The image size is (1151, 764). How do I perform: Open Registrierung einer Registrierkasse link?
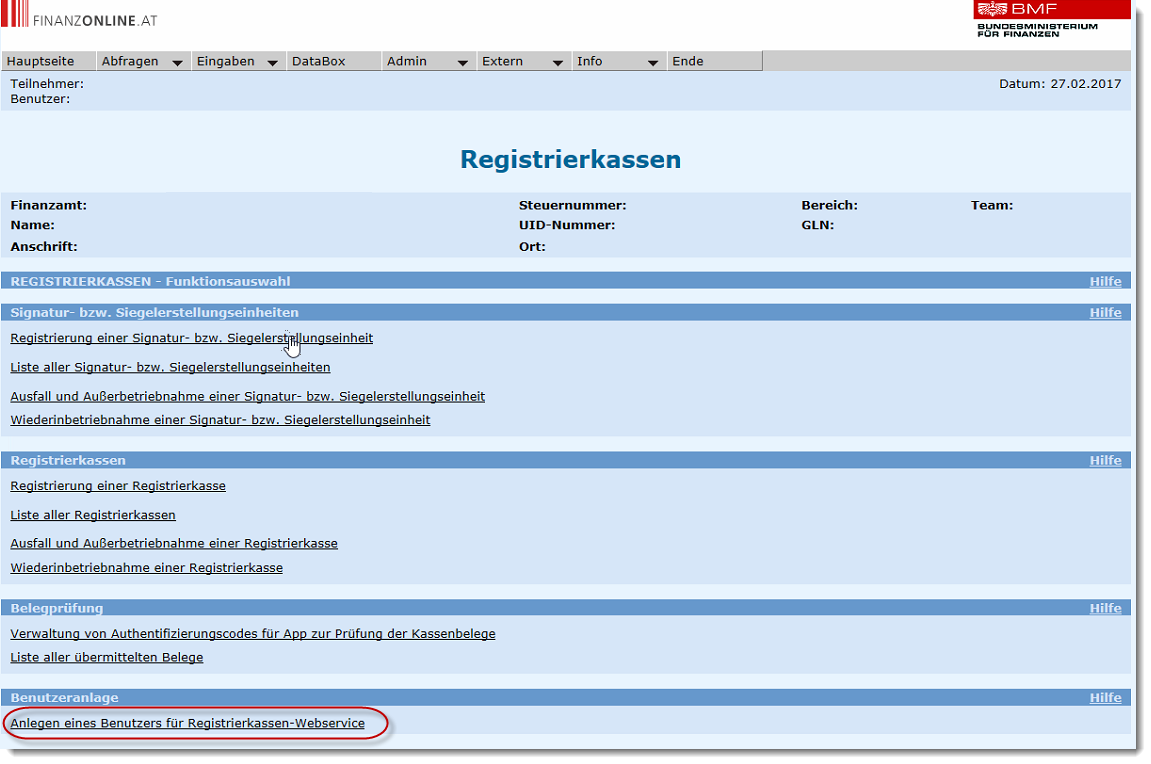click(118, 486)
